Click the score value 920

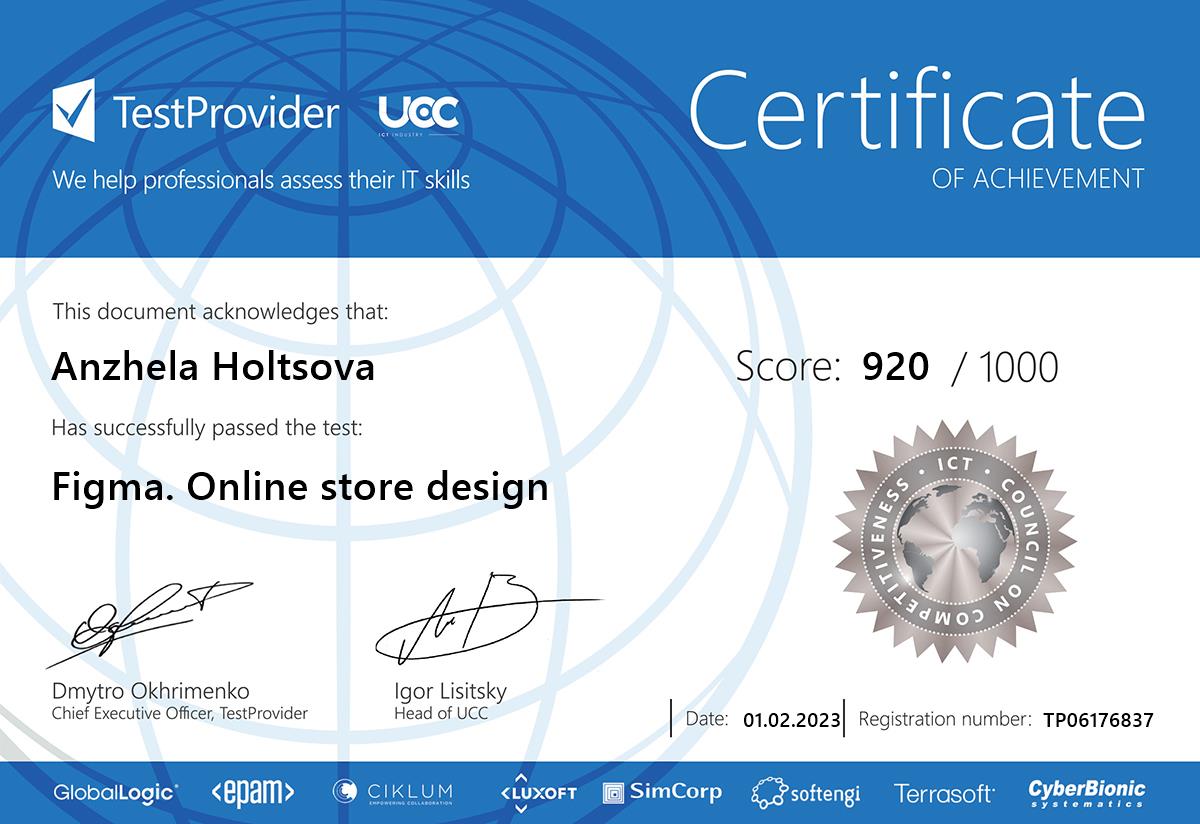(895, 367)
